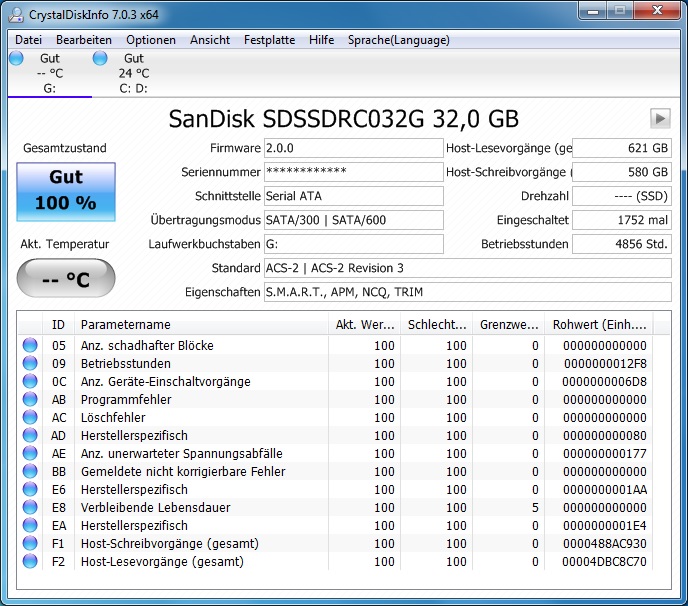Open the Sprache(Language) menu

[399, 40]
